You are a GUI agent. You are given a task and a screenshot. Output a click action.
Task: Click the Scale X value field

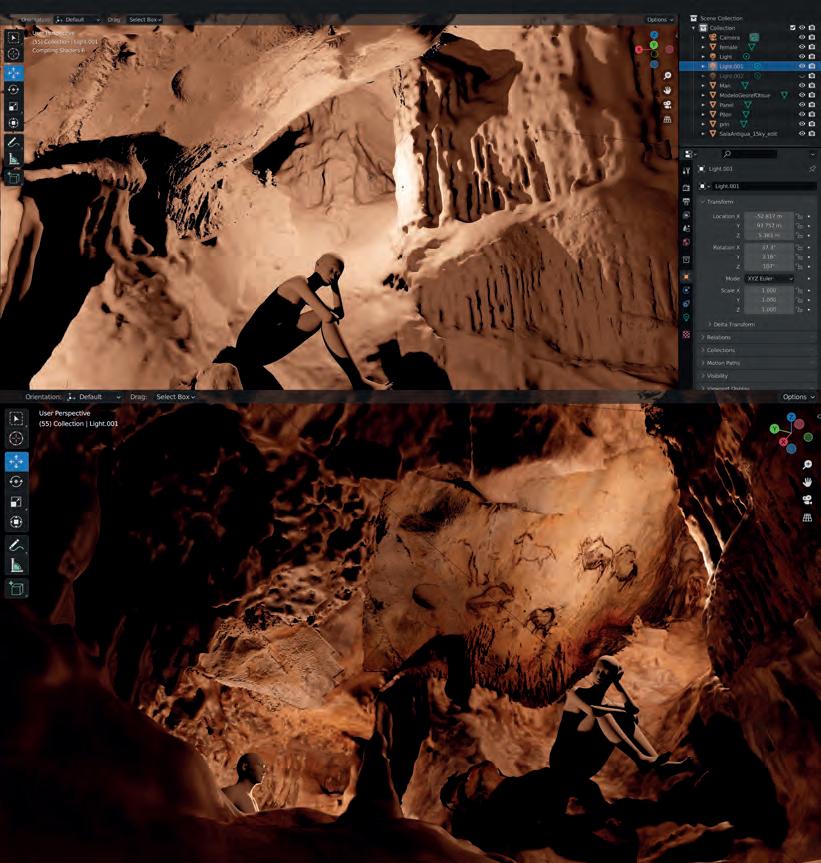769,290
